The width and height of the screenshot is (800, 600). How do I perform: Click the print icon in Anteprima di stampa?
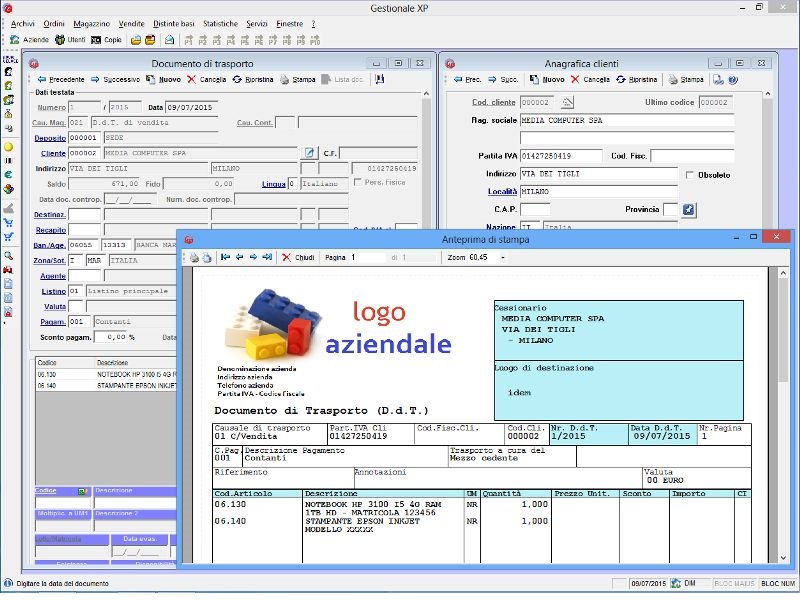(x=192, y=255)
